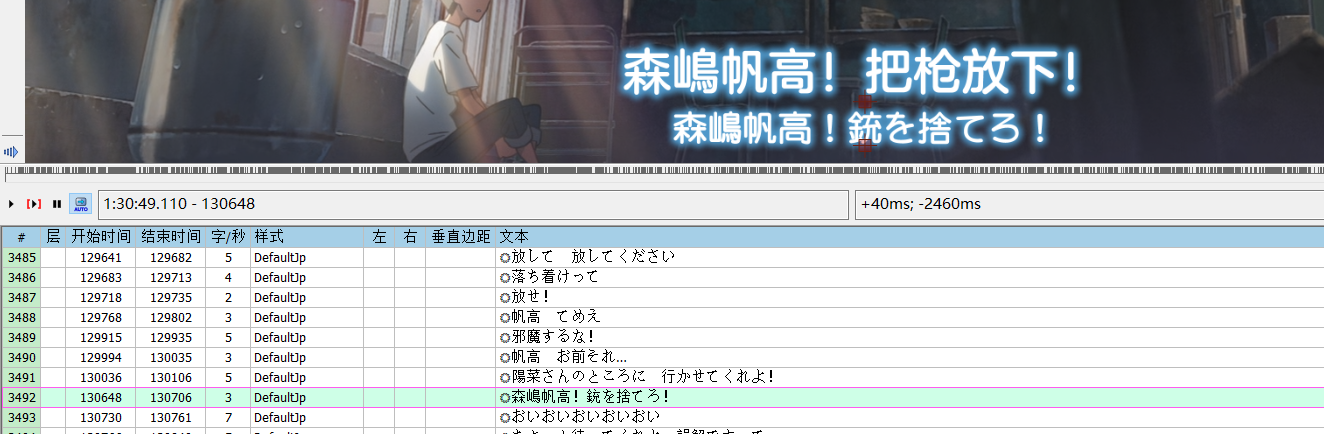Screen dimensions: 1324x434
Task: Click the line text 帆高 お前それ…
Action: click(x=569, y=357)
